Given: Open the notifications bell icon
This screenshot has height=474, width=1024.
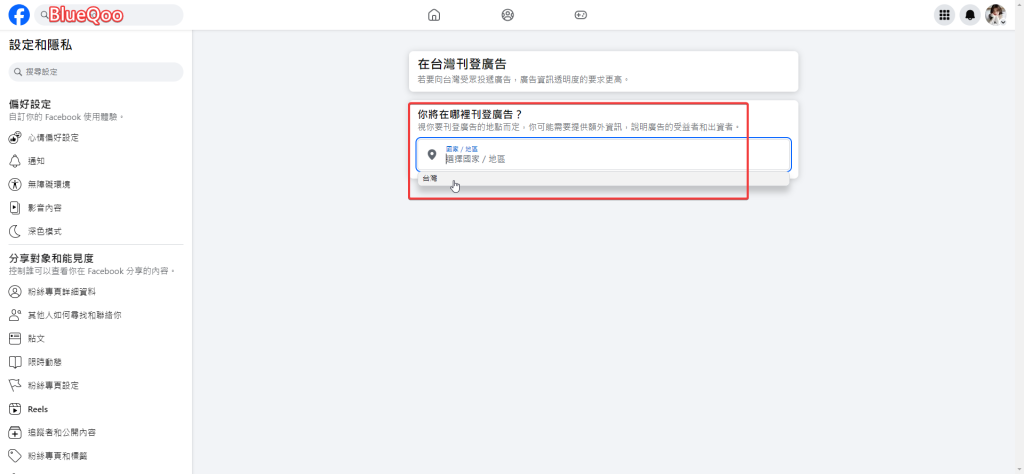Looking at the screenshot, I should coord(969,15).
